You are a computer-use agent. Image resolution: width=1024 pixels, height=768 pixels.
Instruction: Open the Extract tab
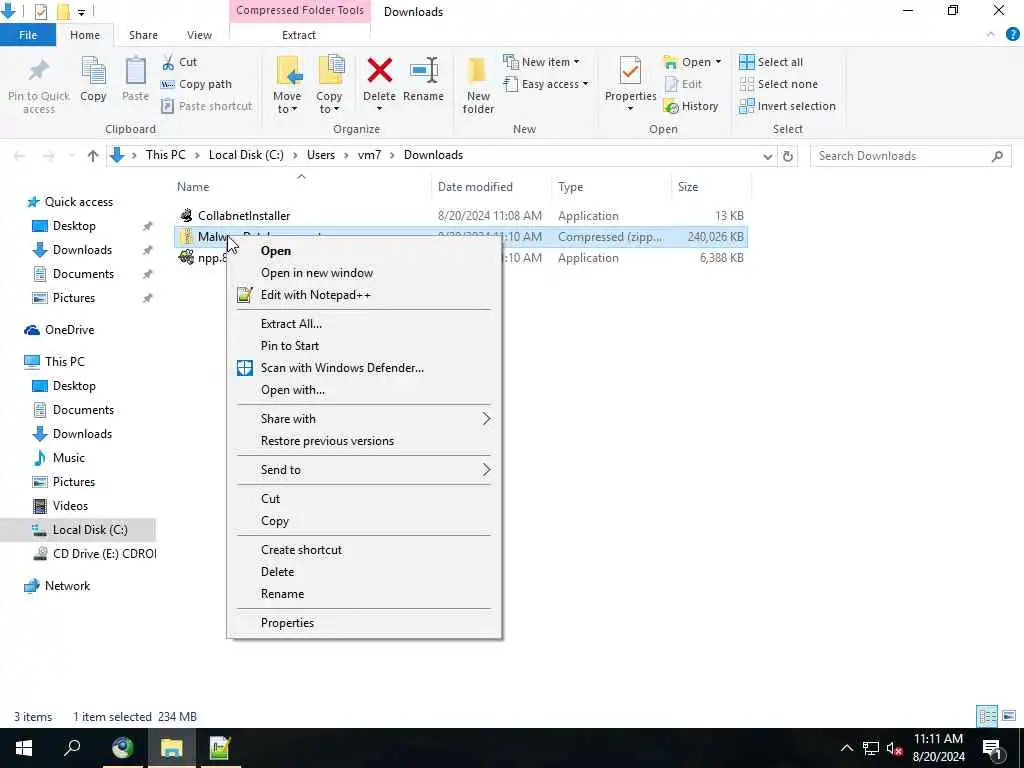(299, 35)
